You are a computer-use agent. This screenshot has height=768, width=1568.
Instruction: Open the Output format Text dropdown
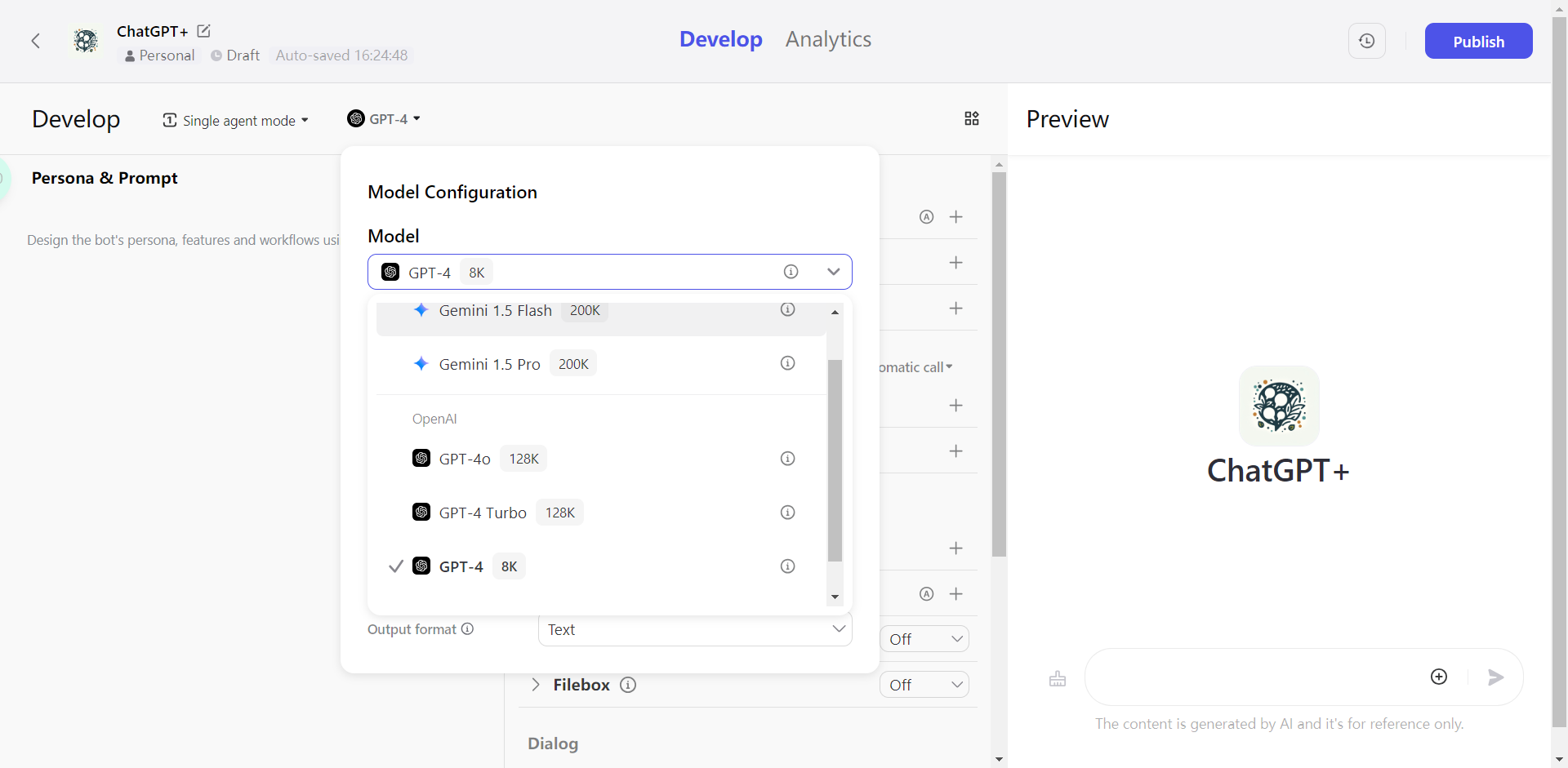[x=695, y=629]
